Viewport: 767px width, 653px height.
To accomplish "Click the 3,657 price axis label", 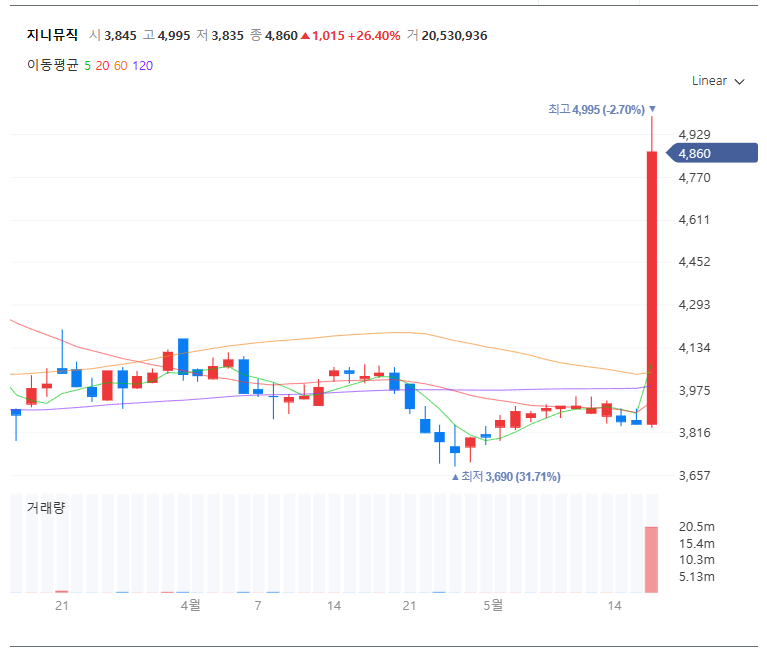I will (694, 475).
